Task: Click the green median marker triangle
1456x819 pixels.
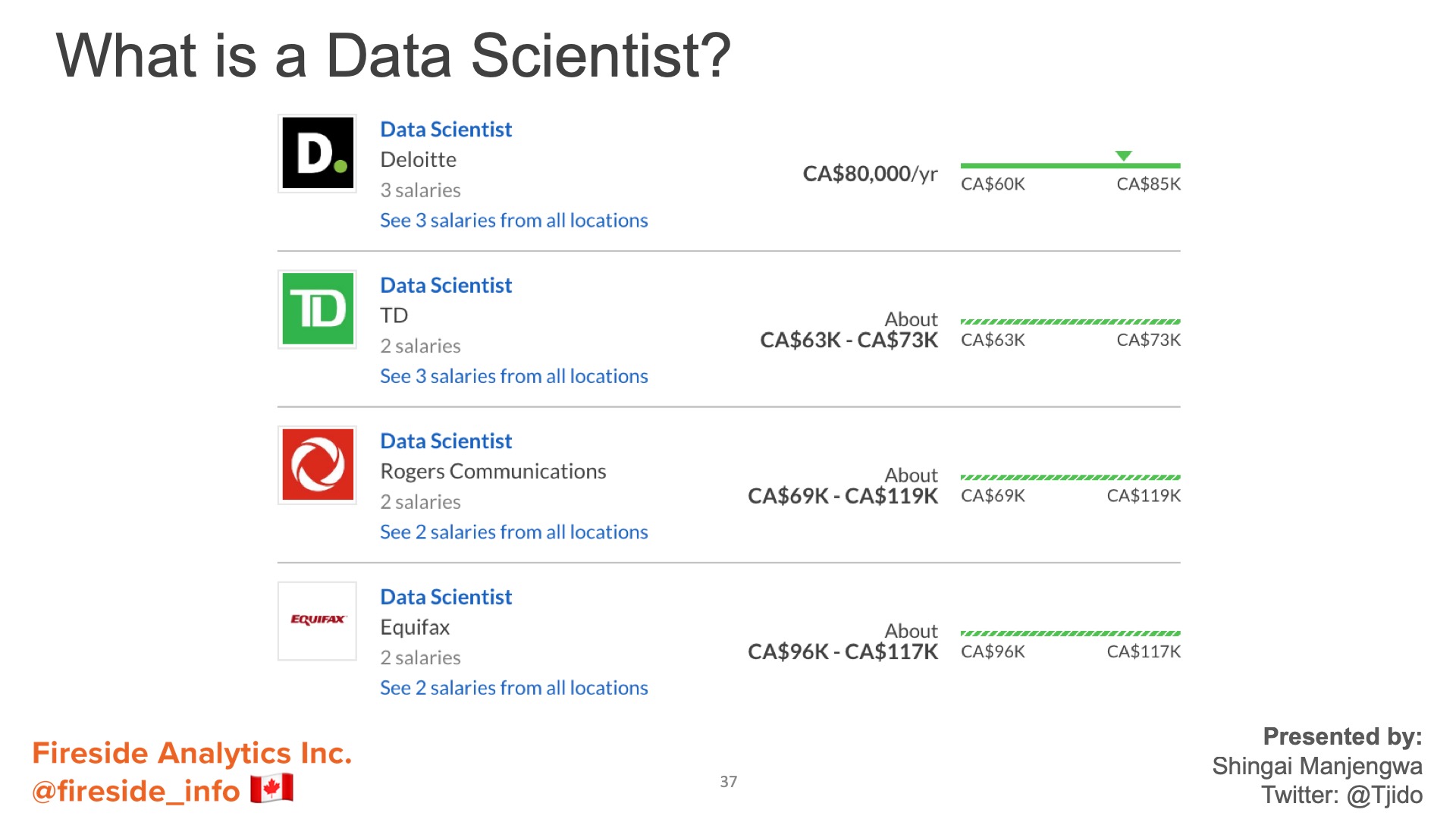Action: [x=1124, y=155]
